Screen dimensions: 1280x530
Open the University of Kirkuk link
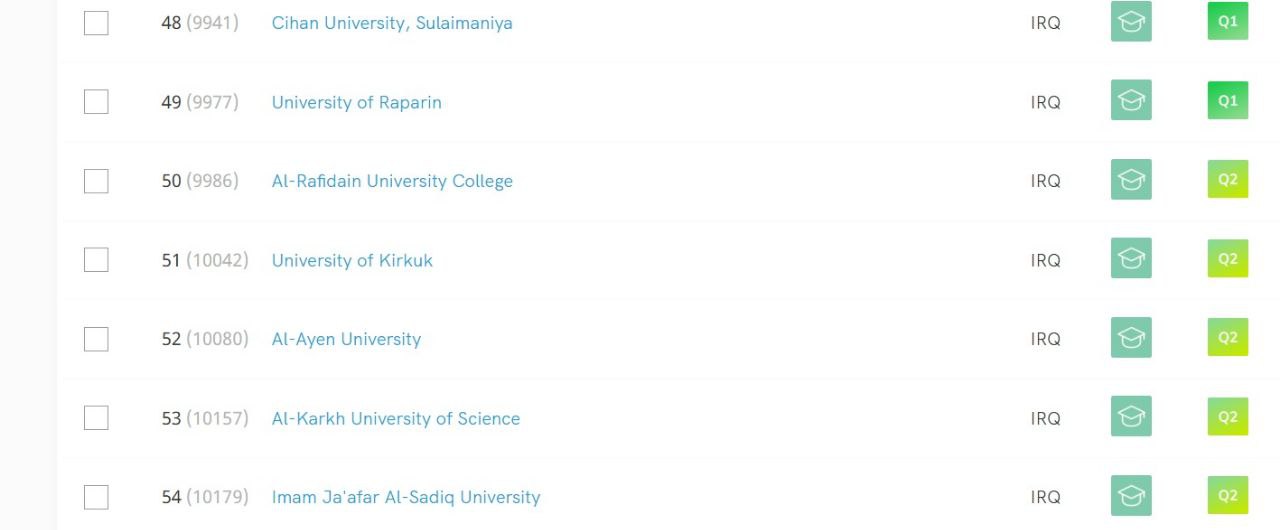pos(352,260)
